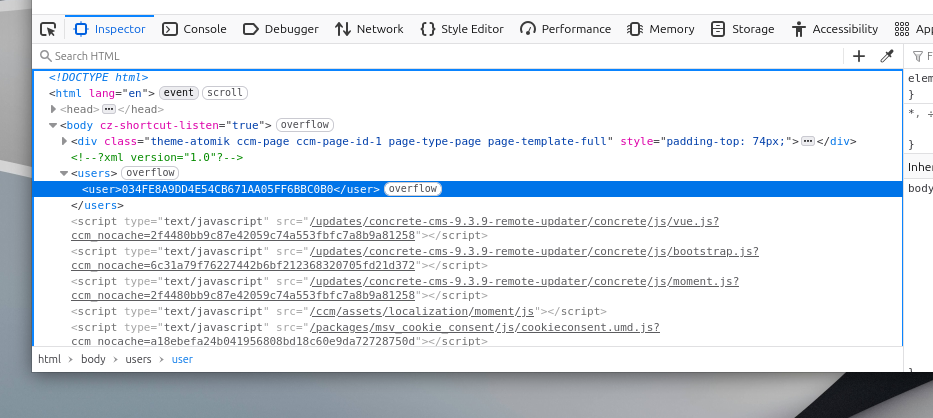
Task: Click the filter styles funnel icon
Action: pos(917,57)
